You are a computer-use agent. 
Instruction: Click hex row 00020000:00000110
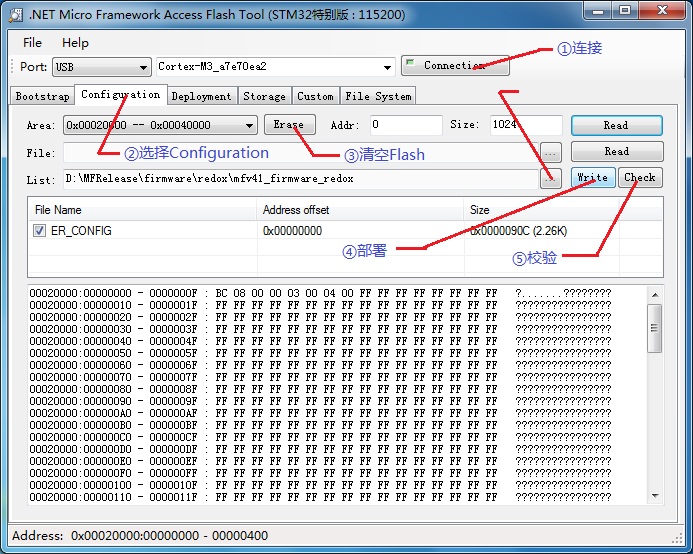pyautogui.click(x=320, y=497)
